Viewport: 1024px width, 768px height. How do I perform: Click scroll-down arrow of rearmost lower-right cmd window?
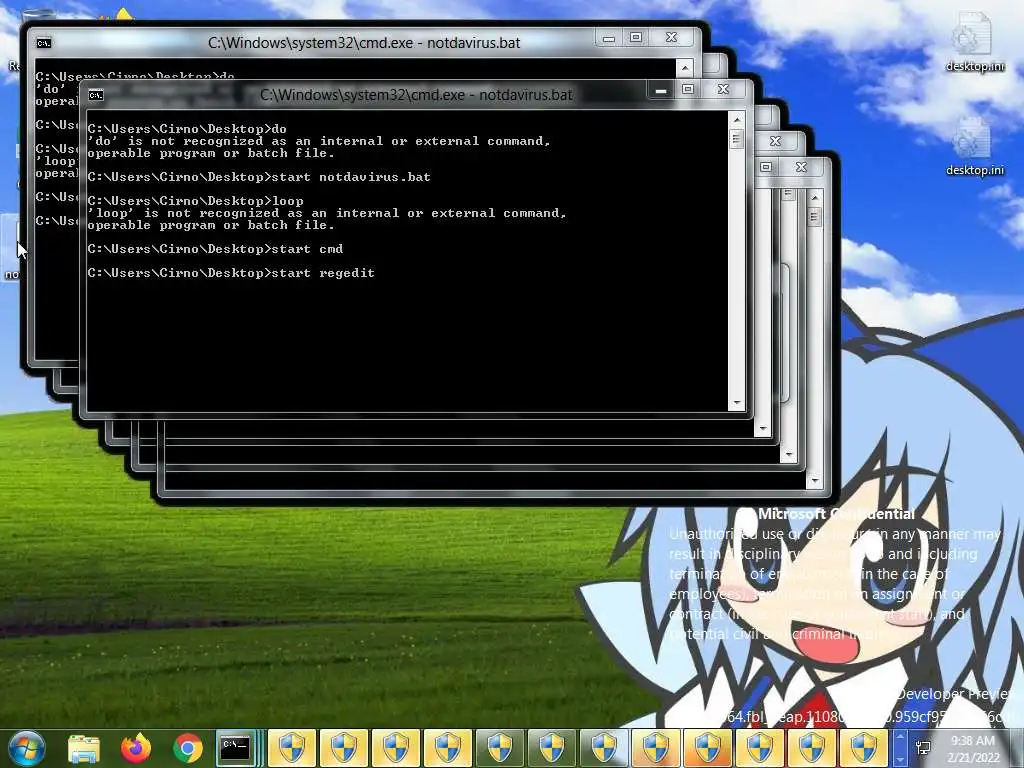pyautogui.click(x=814, y=481)
